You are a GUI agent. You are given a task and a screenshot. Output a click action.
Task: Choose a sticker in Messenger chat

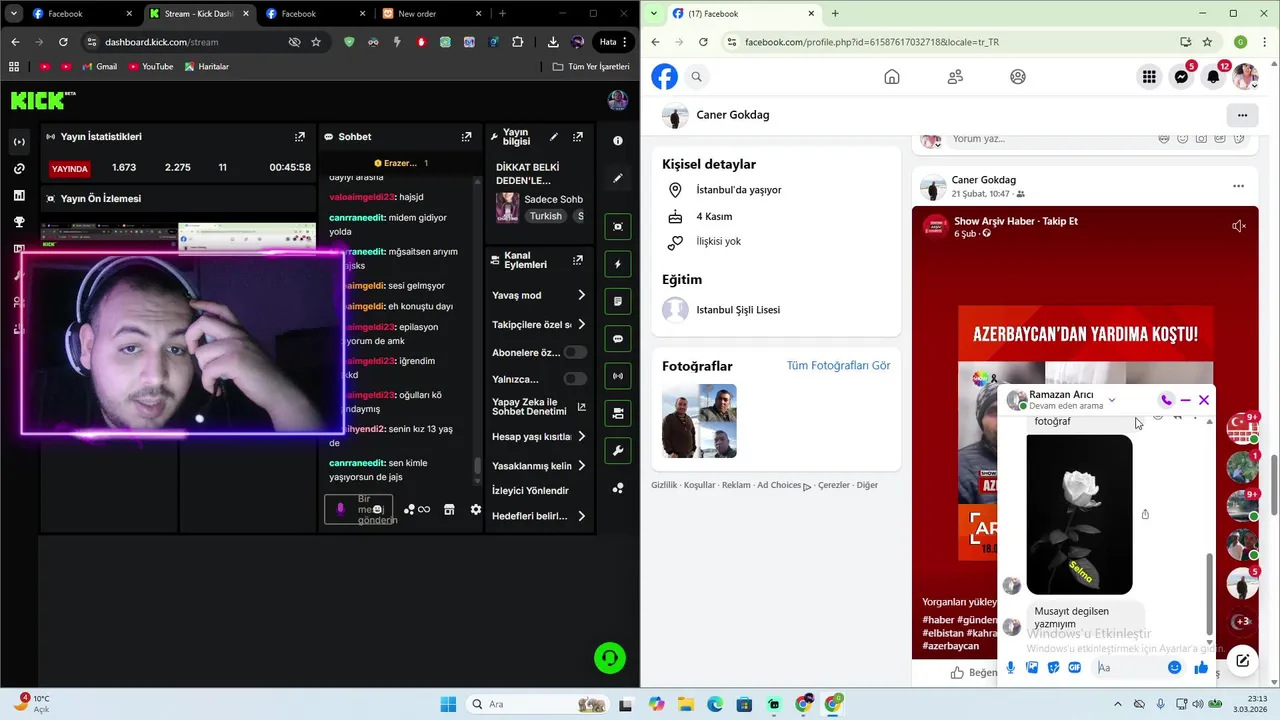[1053, 668]
